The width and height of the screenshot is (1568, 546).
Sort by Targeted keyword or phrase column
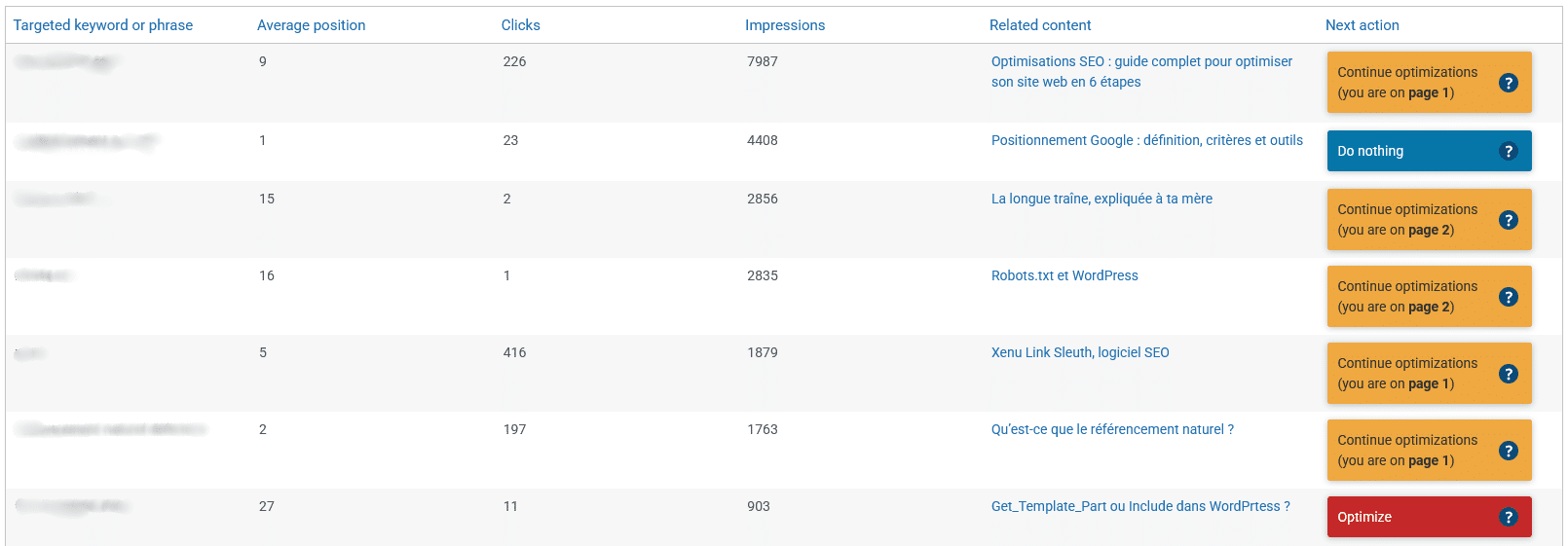pos(103,25)
